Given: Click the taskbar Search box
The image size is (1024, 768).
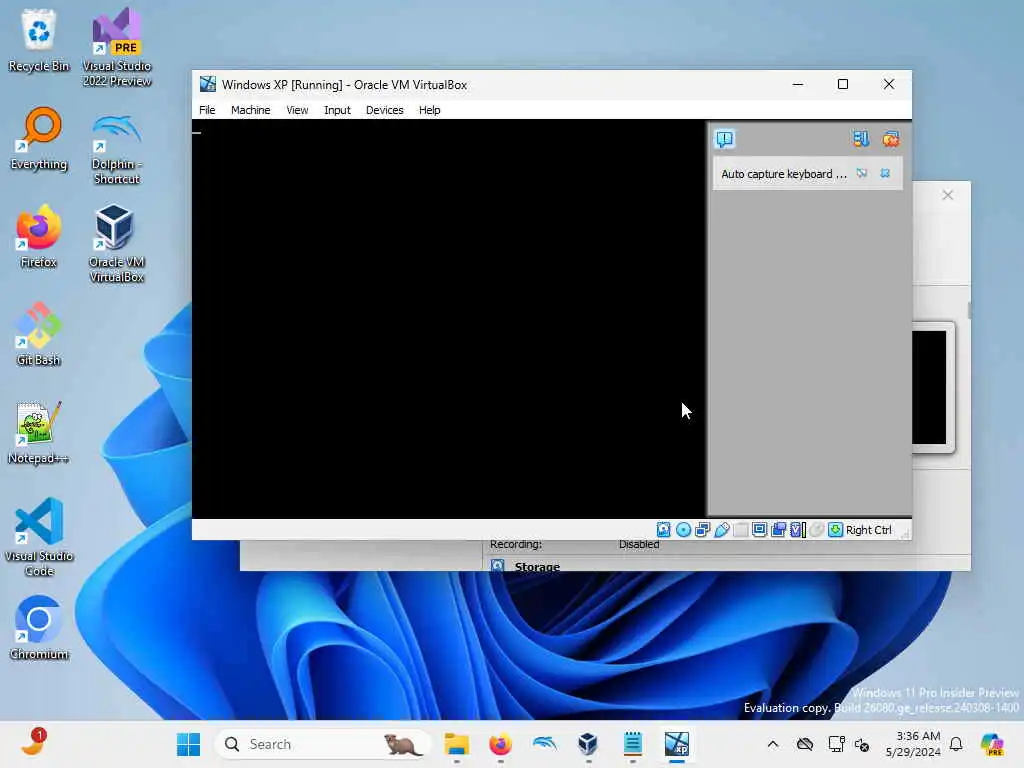Looking at the screenshot, I should [323, 744].
